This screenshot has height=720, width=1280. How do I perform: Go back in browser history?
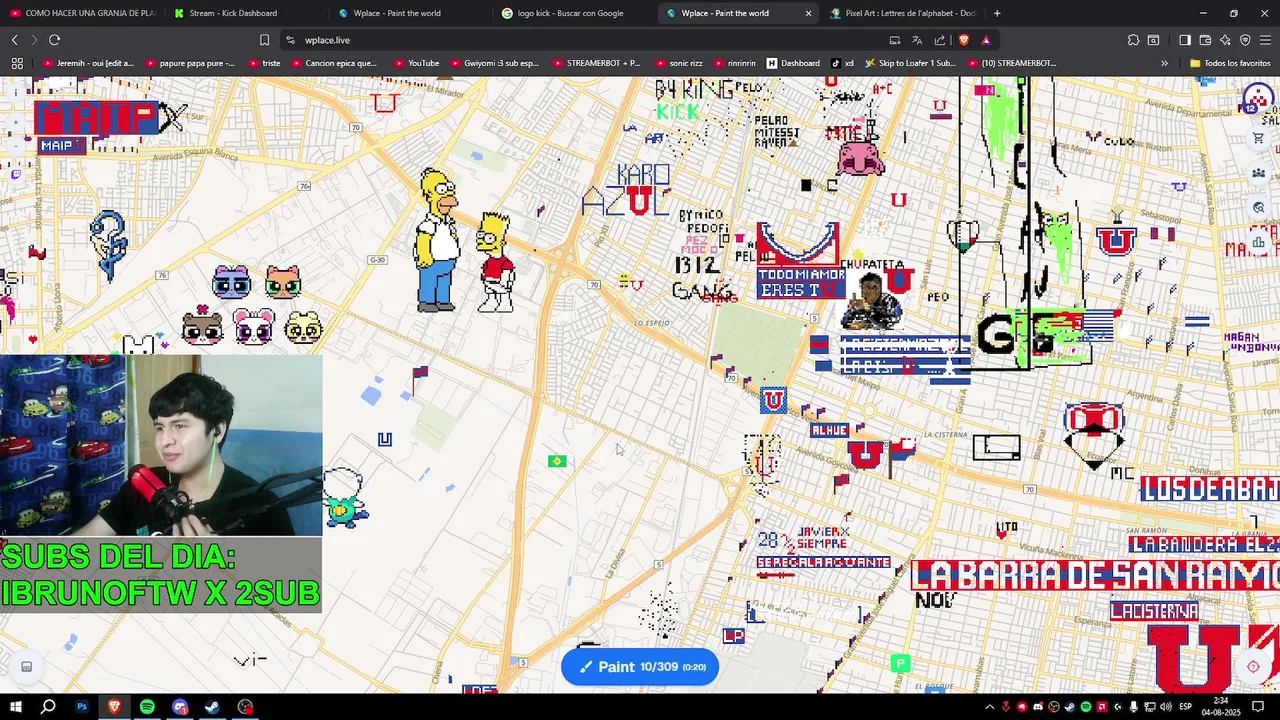tap(15, 40)
